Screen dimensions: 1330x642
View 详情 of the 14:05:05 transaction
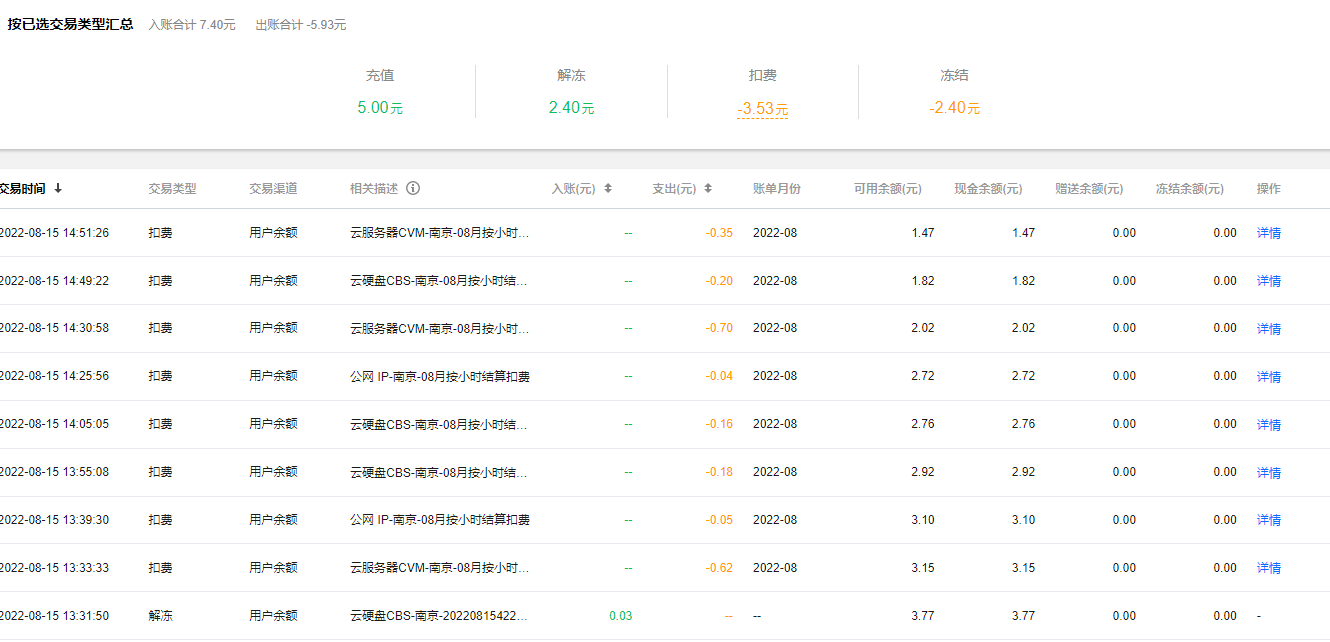(1268, 424)
